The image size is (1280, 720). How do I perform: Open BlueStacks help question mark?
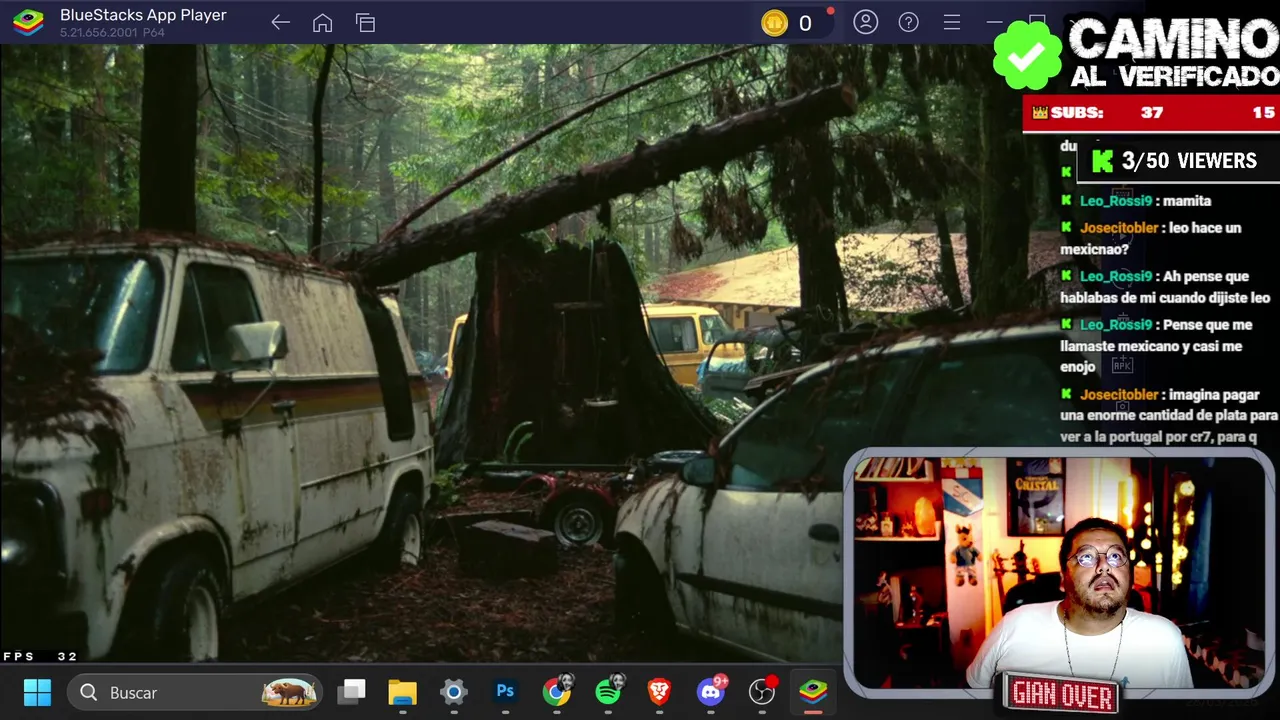point(908,22)
